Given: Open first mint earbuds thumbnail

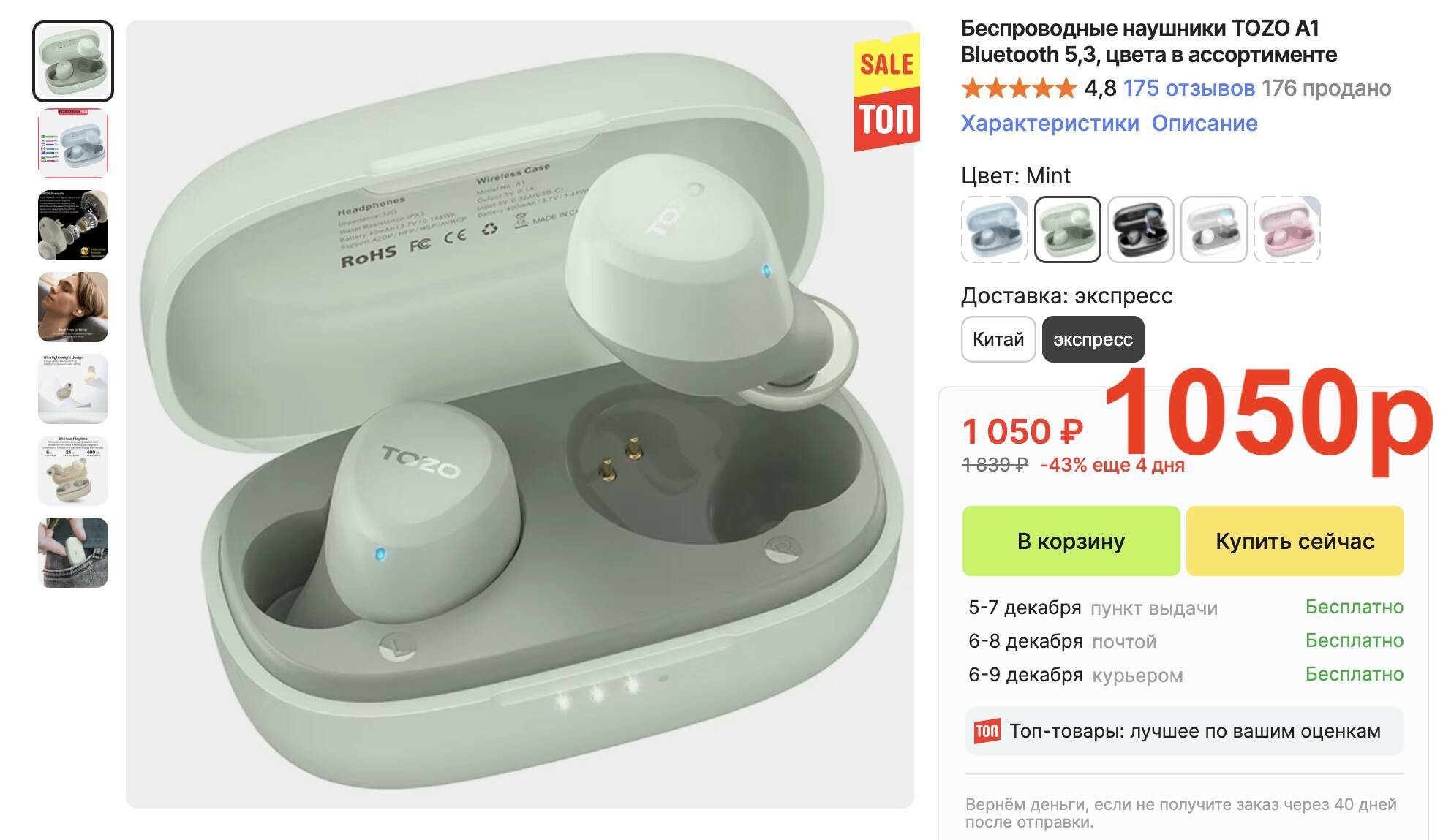Looking at the screenshot, I should [x=73, y=61].
